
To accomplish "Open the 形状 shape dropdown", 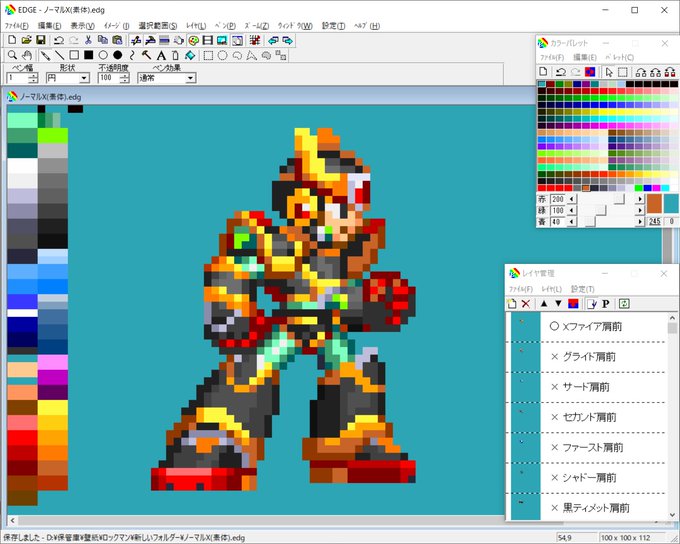I will tap(84, 78).
